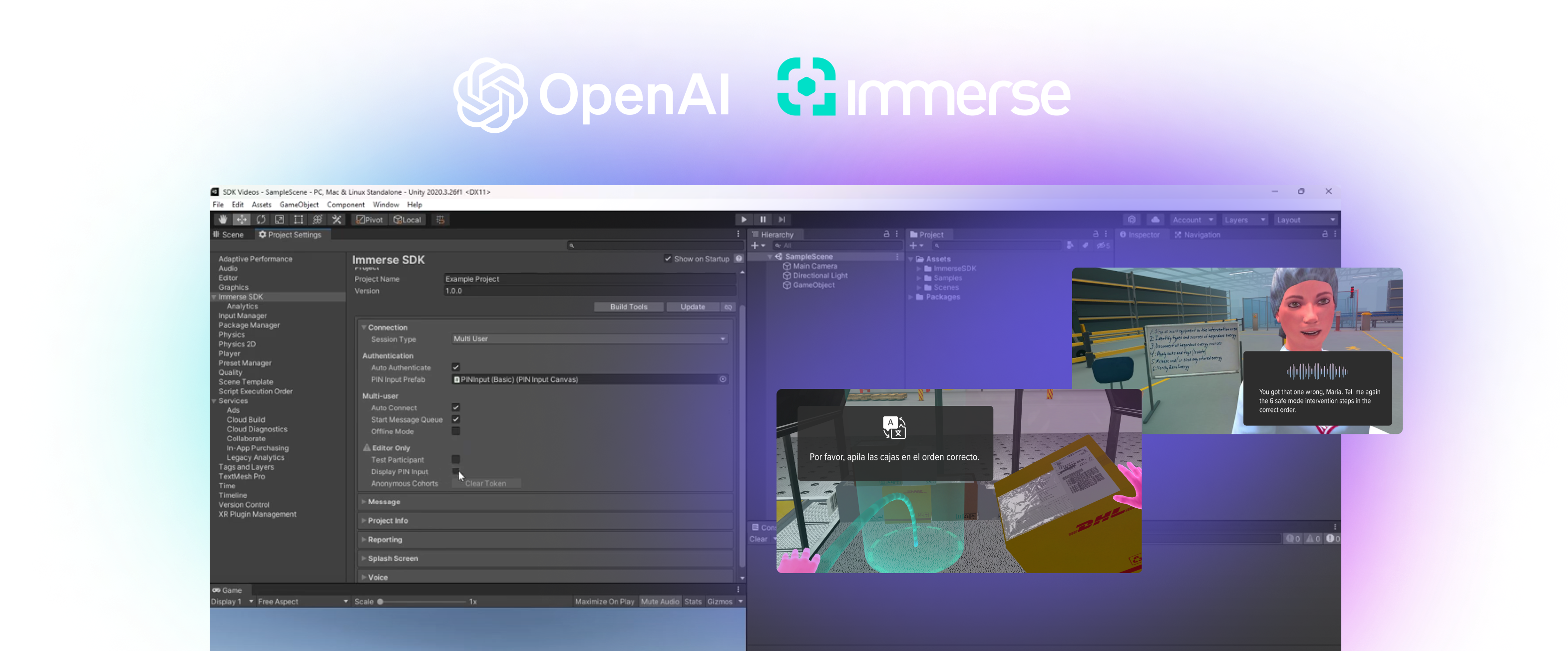Open the Layers dropdown

coord(1244,220)
